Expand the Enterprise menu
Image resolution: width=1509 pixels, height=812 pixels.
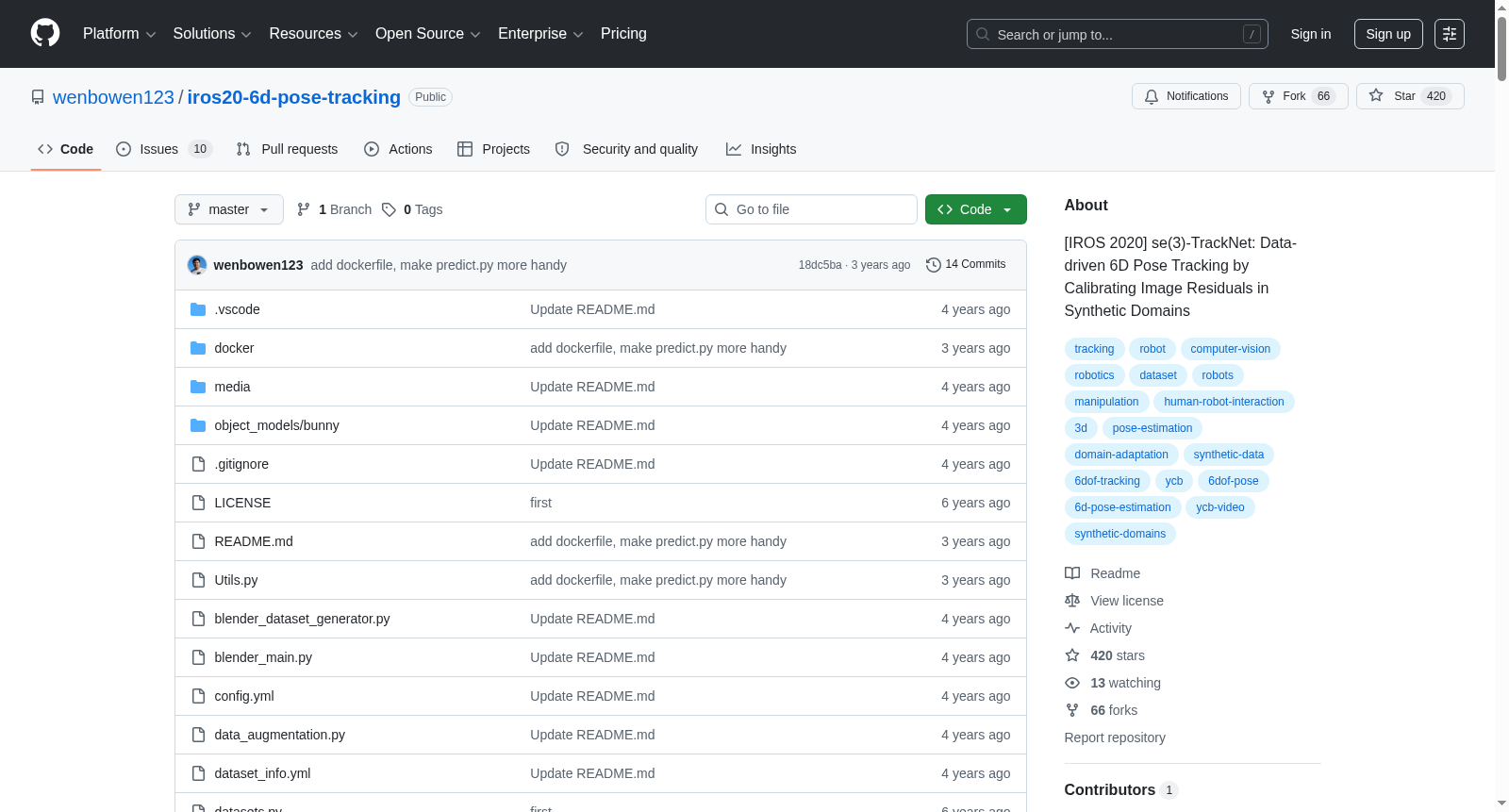(x=540, y=34)
